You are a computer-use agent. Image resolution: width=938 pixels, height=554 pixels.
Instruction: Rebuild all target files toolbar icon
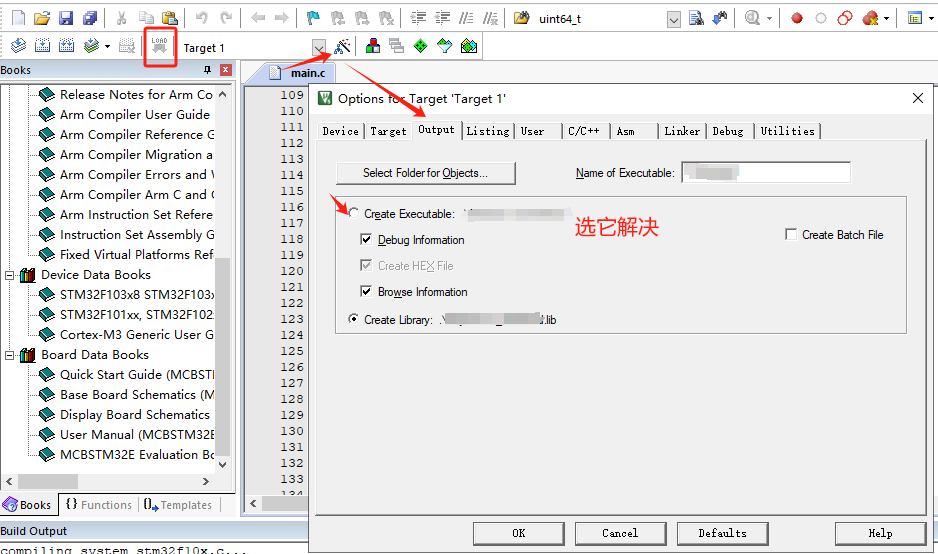(x=66, y=45)
